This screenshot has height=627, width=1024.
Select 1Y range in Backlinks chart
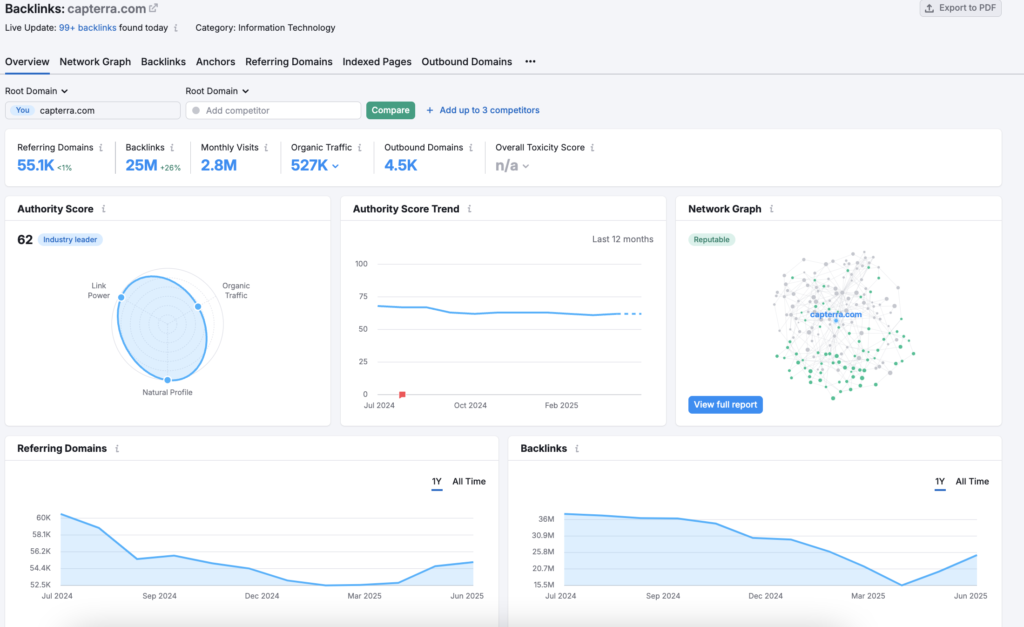click(x=940, y=482)
